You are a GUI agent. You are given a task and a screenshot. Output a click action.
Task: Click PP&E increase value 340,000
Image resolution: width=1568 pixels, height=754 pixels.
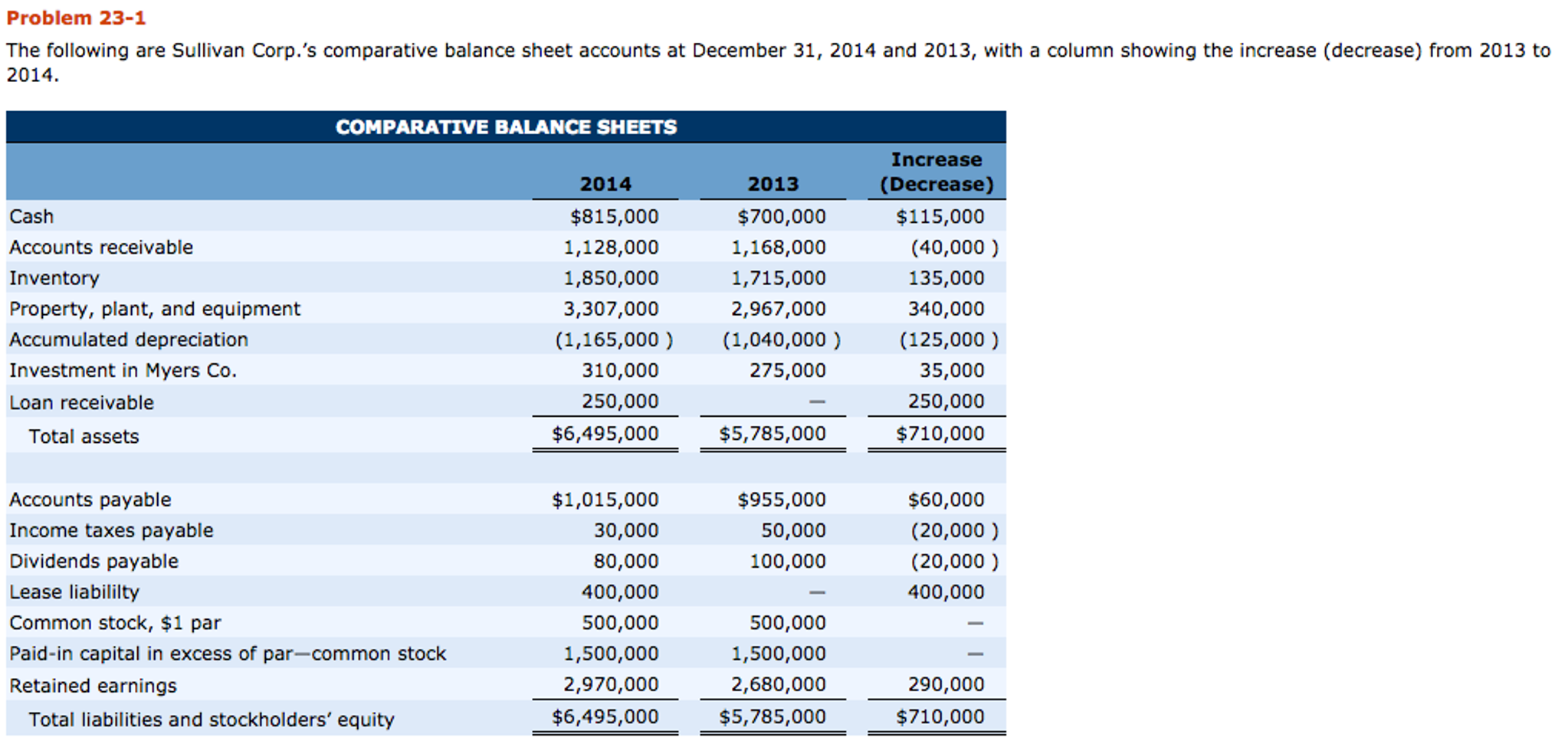click(x=946, y=309)
